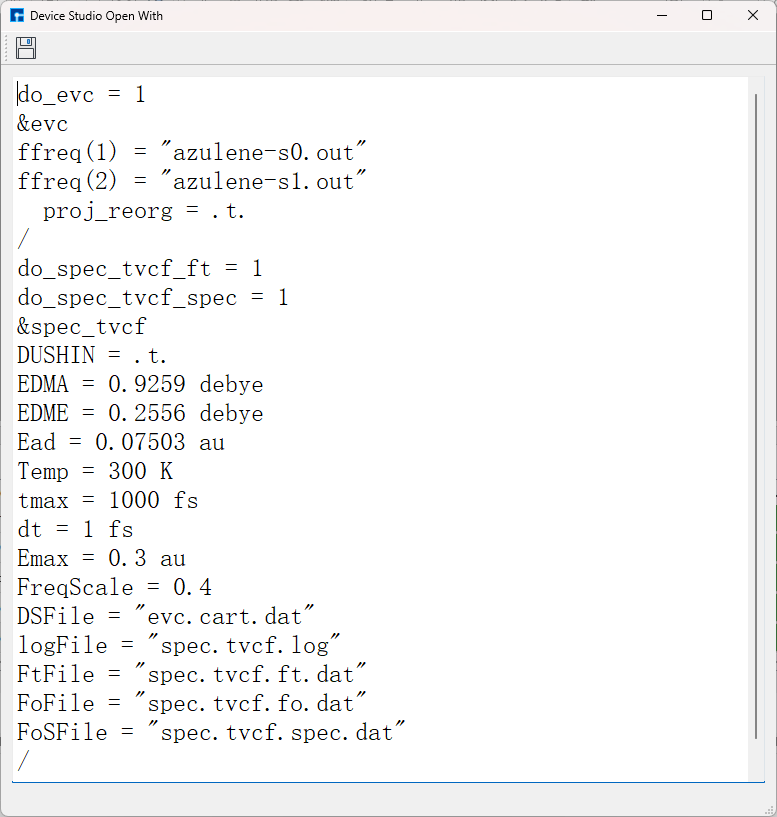Click on the &spec_tvcf namelist header
This screenshot has height=817, width=777.
coord(81,327)
